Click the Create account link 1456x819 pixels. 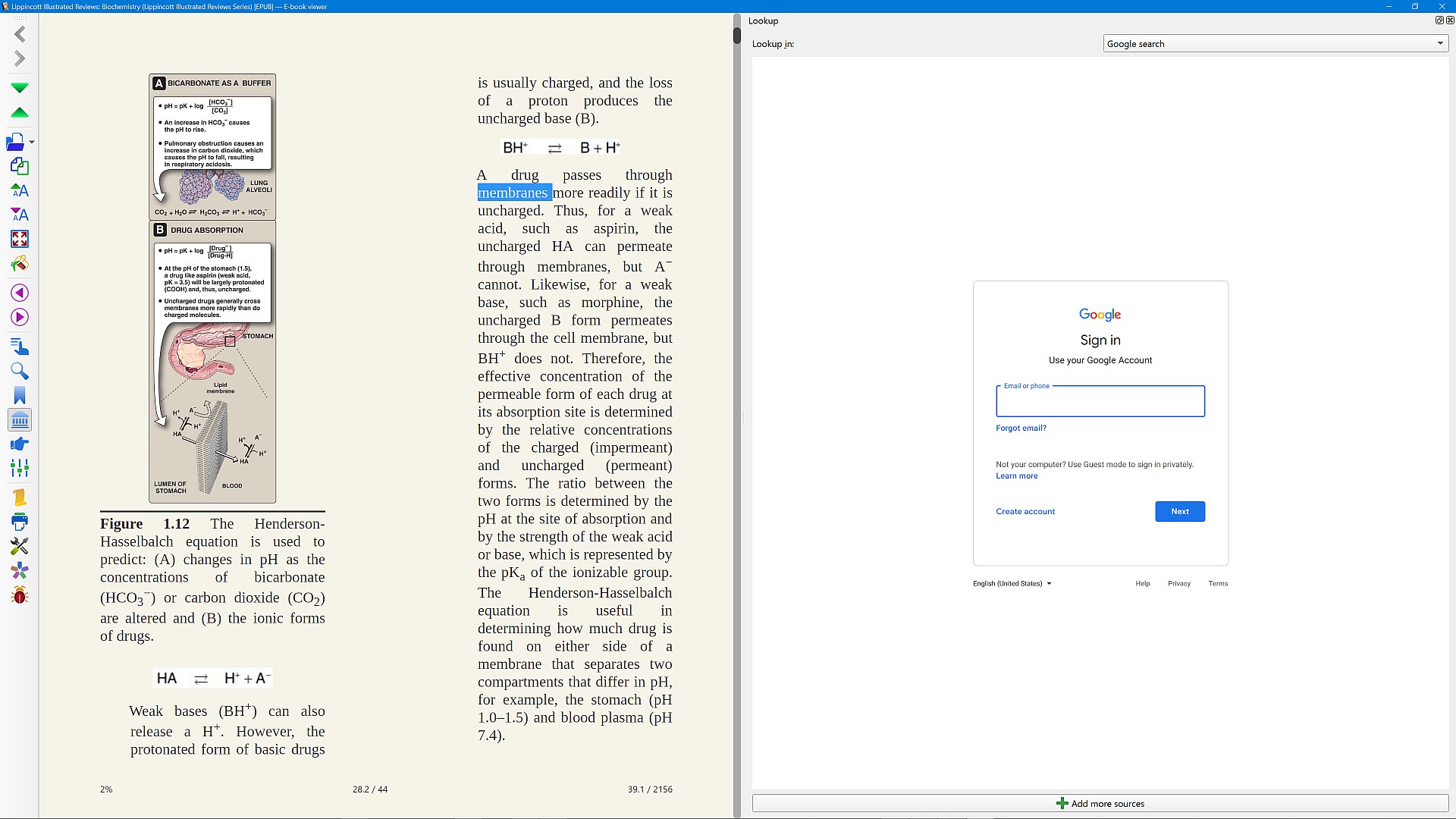coord(1025,512)
